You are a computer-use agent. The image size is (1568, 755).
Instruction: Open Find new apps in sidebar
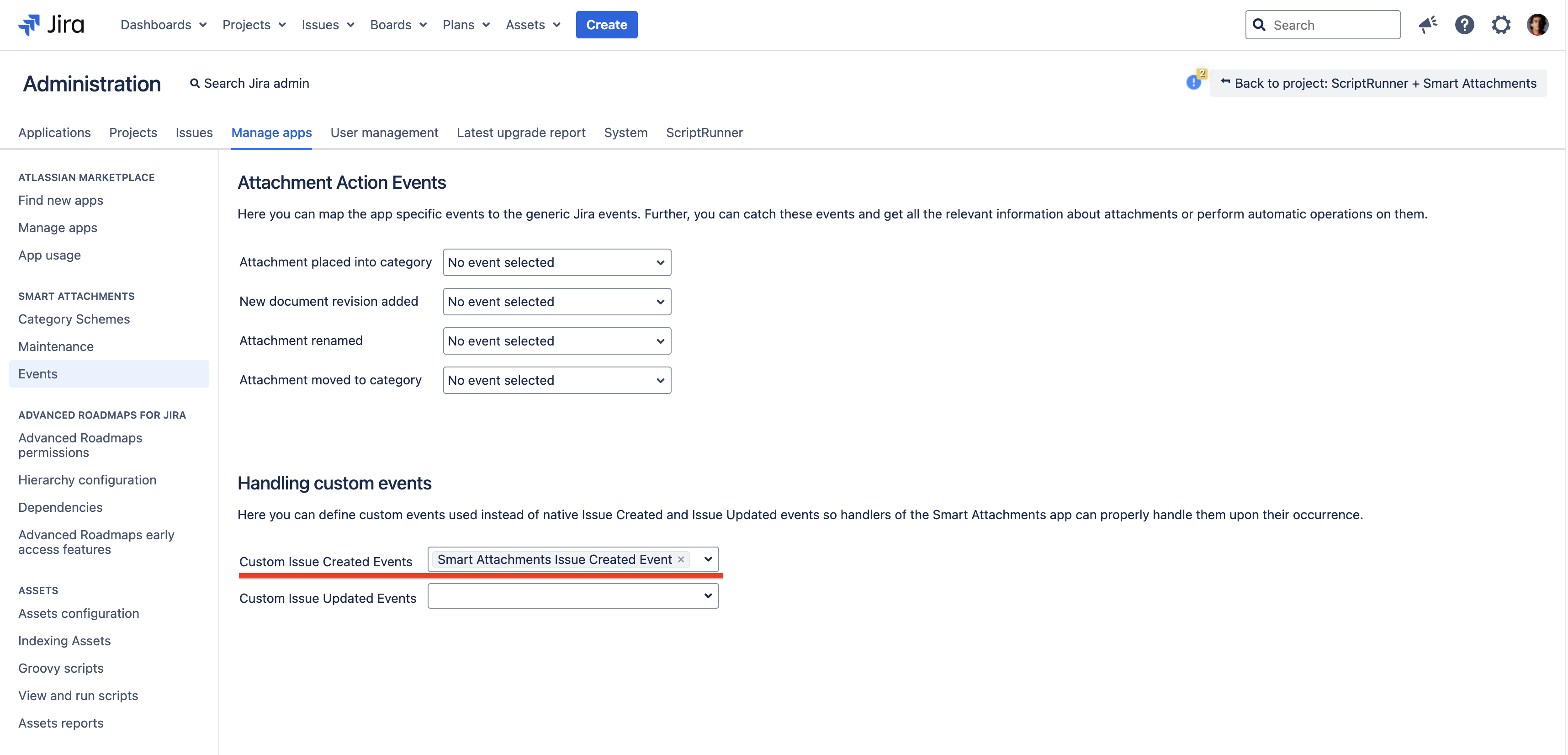pyautogui.click(x=60, y=200)
